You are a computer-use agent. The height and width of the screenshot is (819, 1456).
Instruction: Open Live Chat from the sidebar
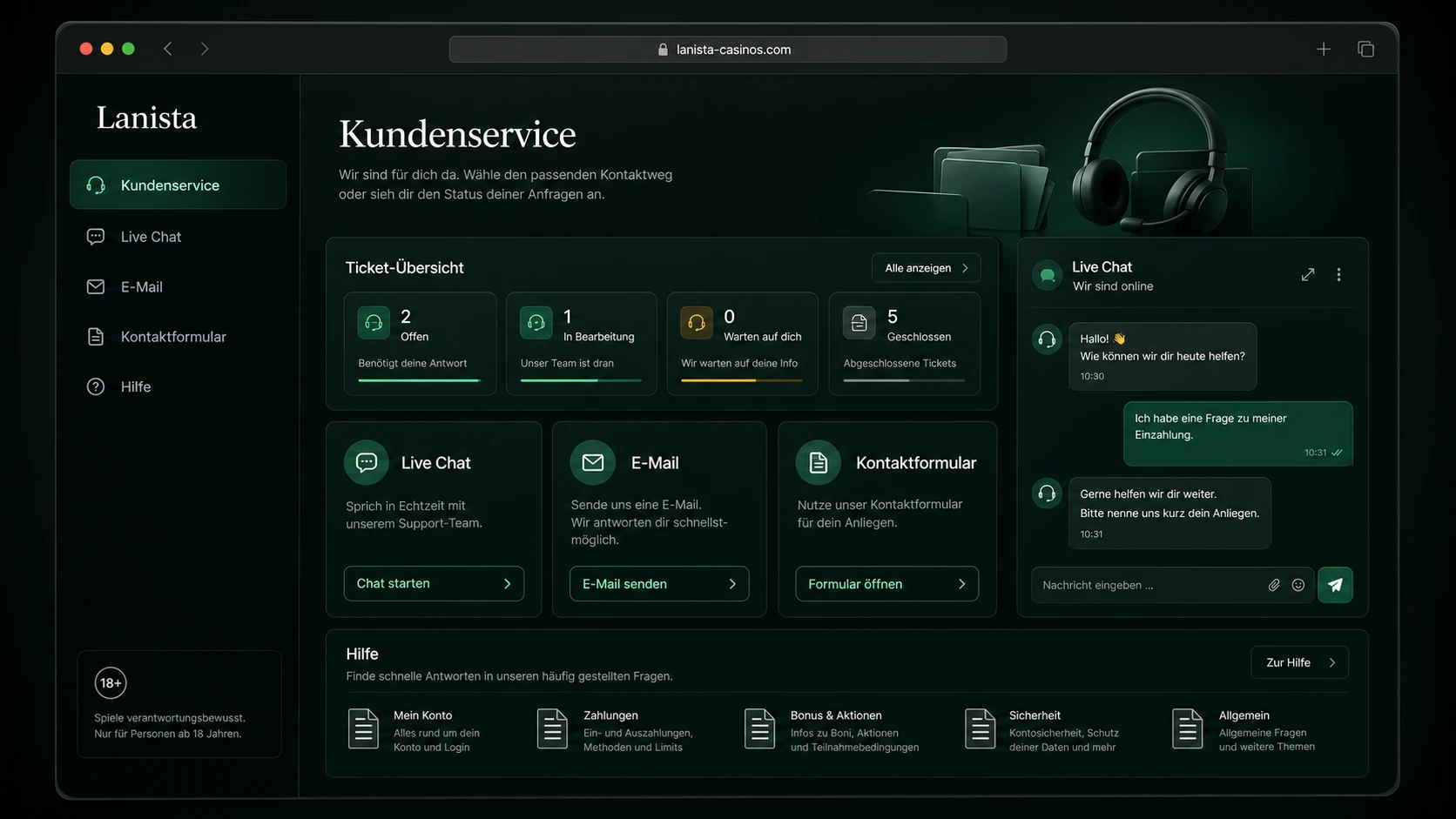(178, 237)
